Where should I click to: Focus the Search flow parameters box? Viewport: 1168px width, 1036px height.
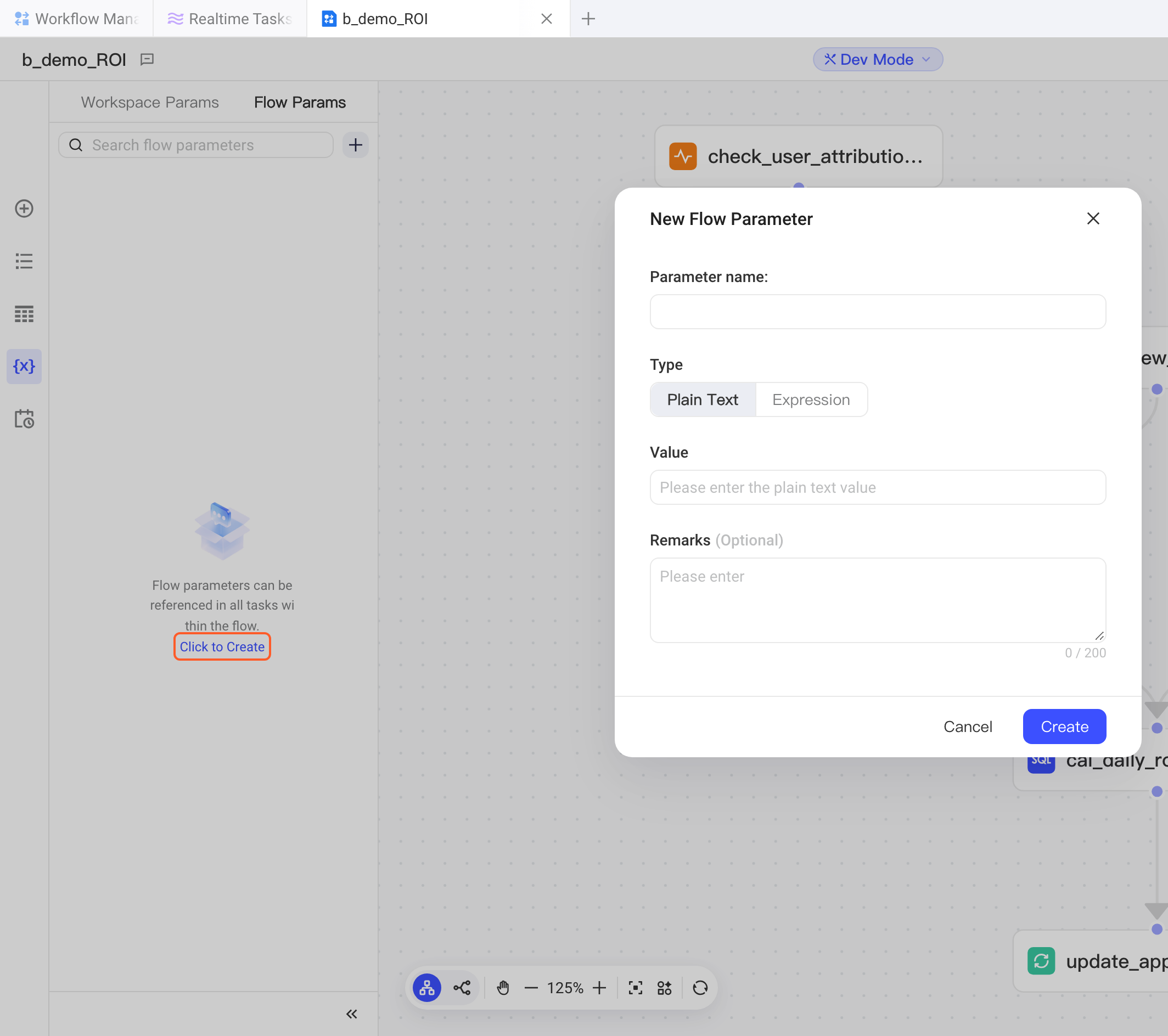[x=196, y=144]
